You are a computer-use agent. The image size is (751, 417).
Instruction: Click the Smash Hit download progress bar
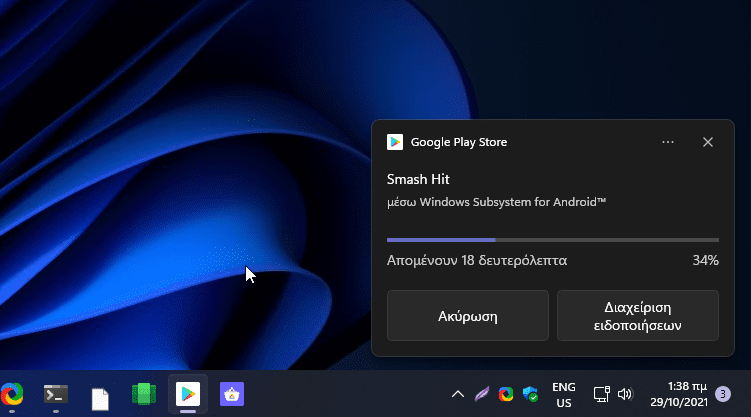(552, 240)
